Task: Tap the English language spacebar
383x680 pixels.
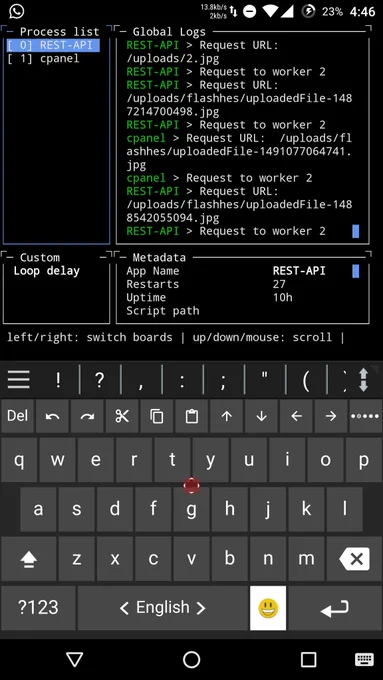Action: (x=163, y=608)
